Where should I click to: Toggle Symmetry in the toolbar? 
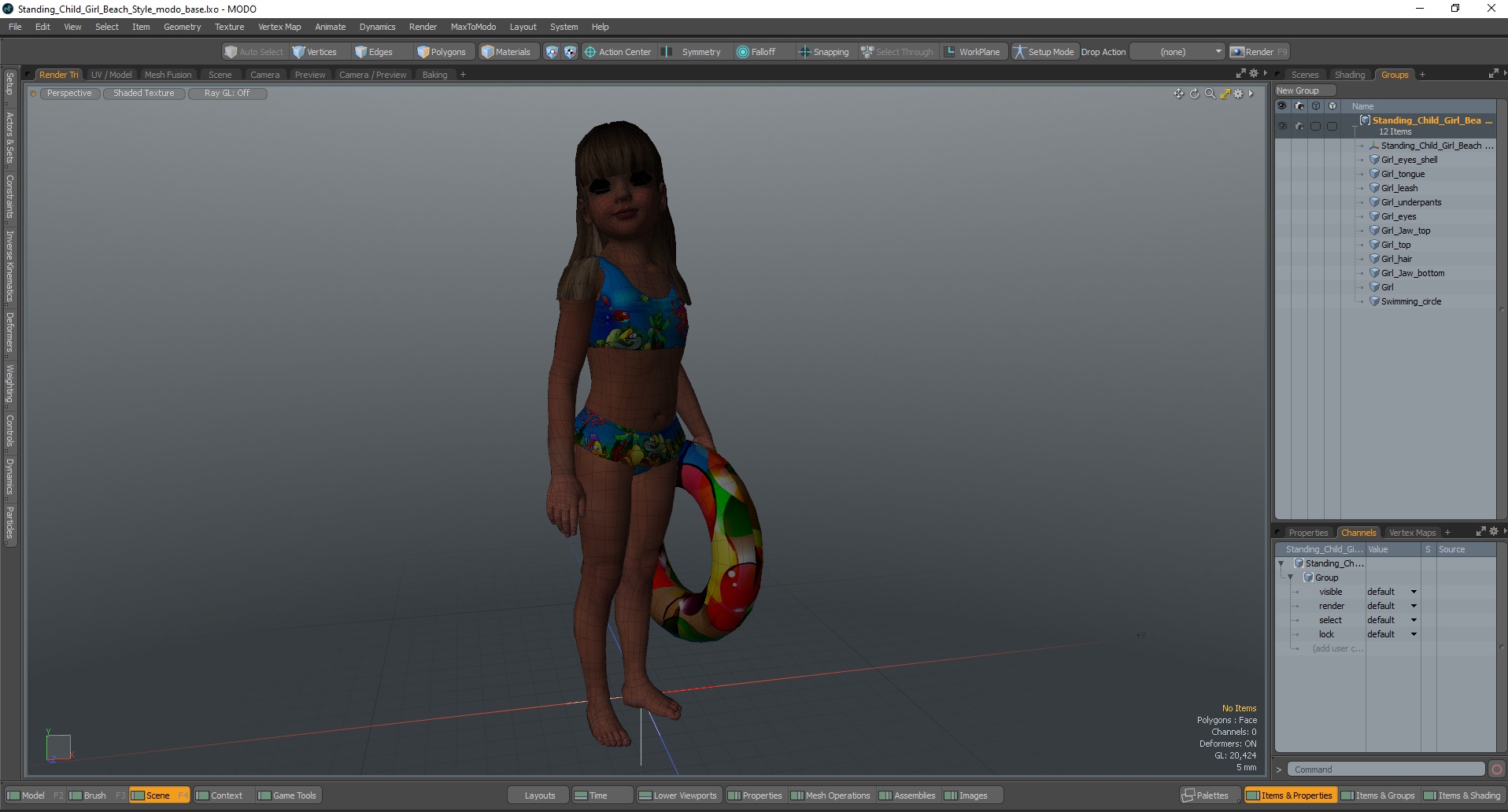[693, 52]
